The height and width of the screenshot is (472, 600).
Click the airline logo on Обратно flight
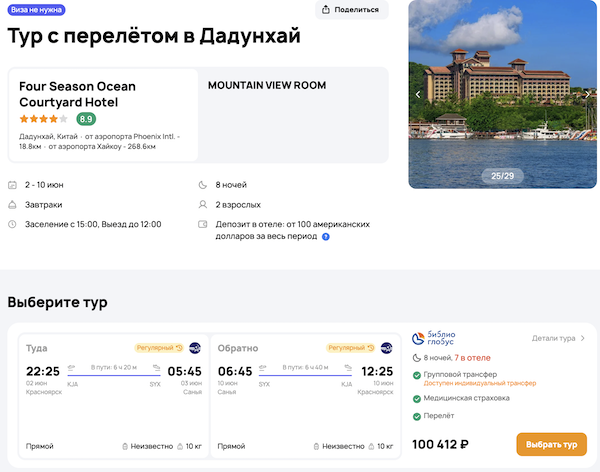(386, 348)
